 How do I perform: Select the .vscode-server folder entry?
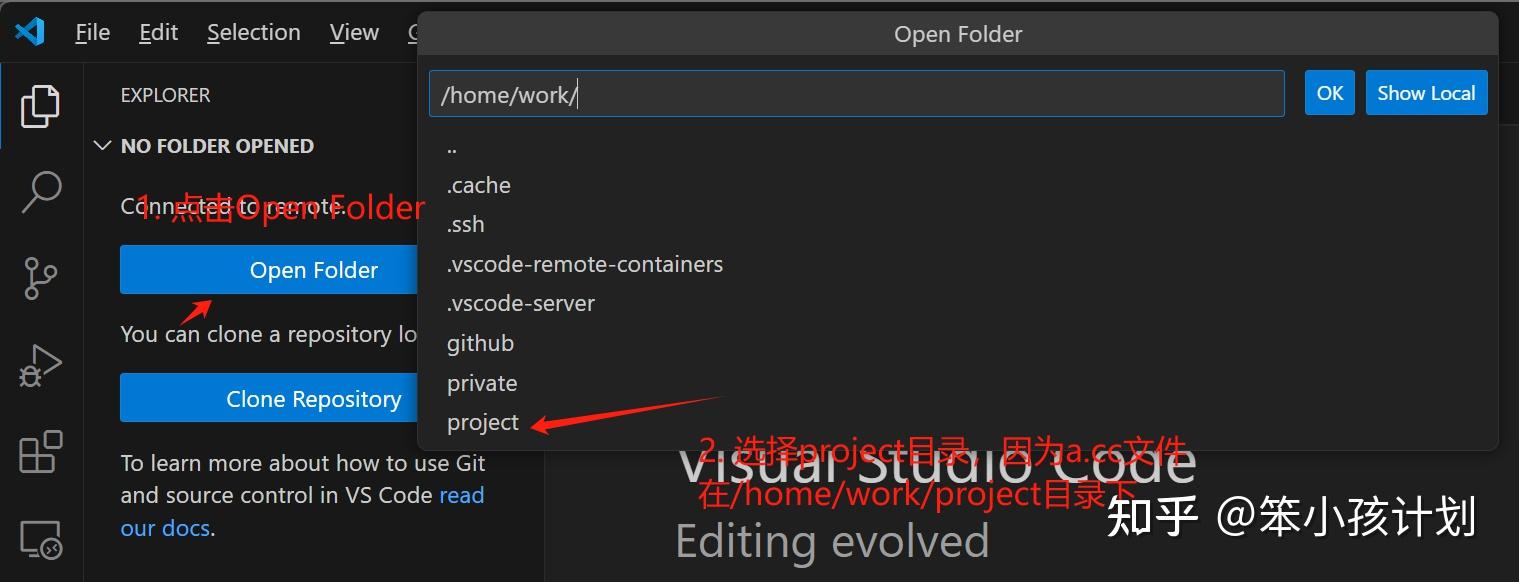pyautogui.click(x=521, y=303)
